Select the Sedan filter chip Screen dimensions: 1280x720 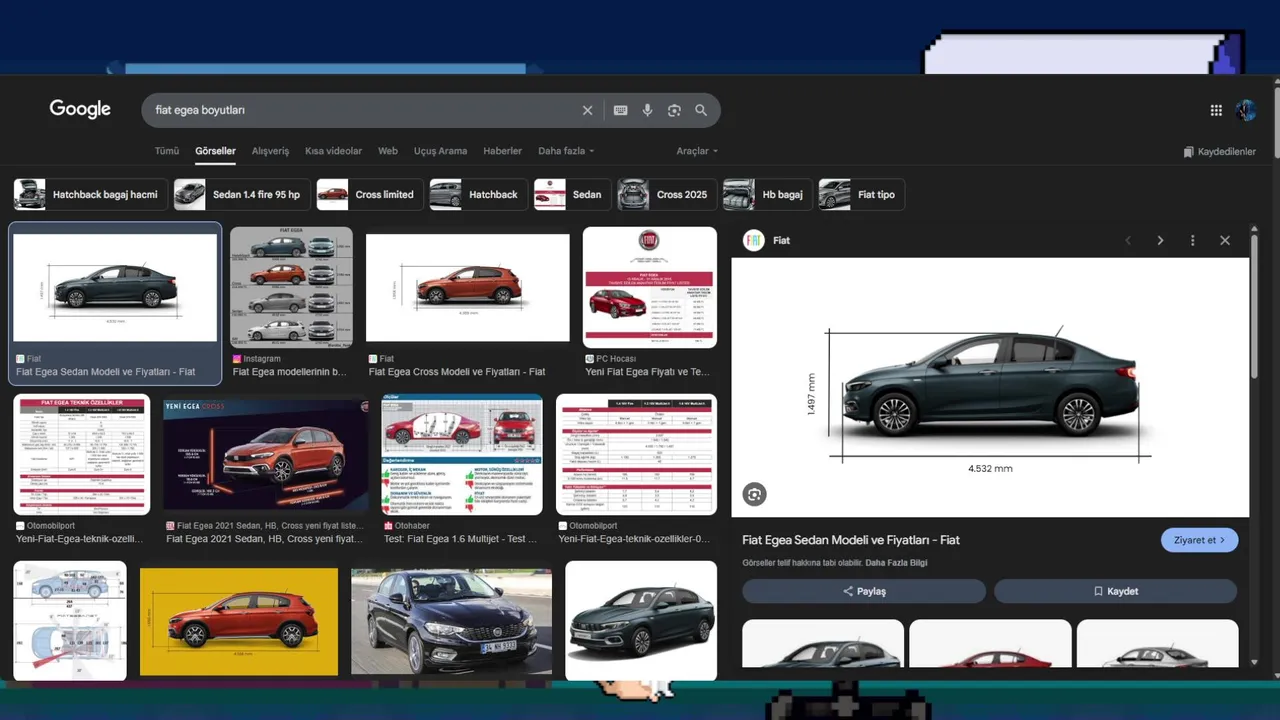[572, 194]
